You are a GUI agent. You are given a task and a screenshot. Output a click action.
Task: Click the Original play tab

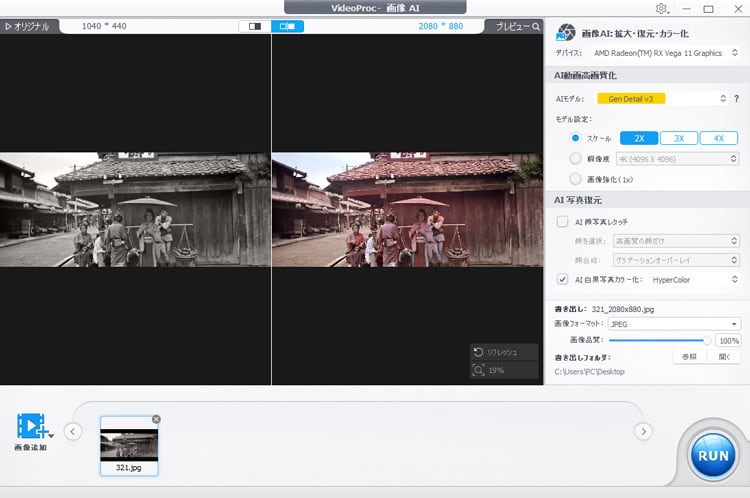[x=28, y=27]
